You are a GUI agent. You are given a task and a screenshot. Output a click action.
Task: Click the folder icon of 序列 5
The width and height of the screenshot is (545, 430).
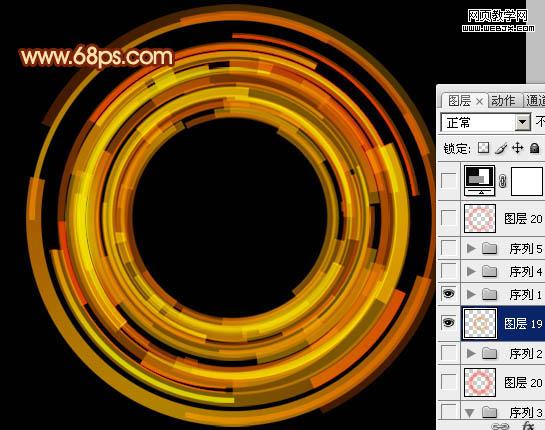point(490,248)
